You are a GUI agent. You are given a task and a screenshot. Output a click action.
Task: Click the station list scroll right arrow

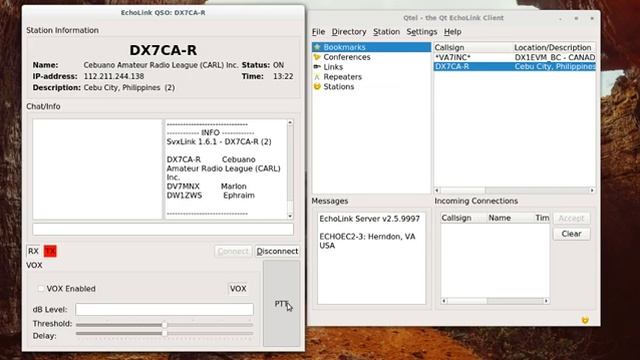click(x=592, y=190)
